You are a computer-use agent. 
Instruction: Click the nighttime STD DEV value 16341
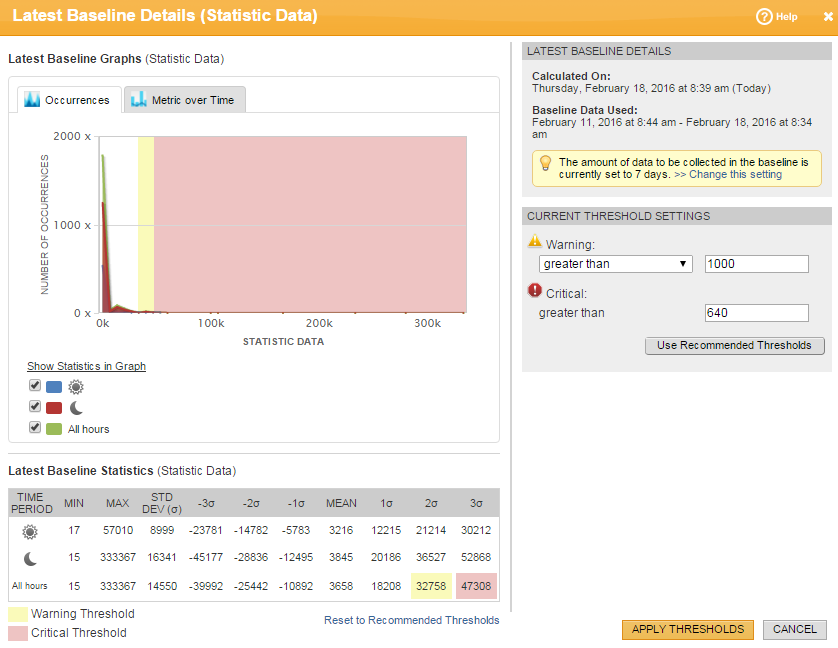162,557
